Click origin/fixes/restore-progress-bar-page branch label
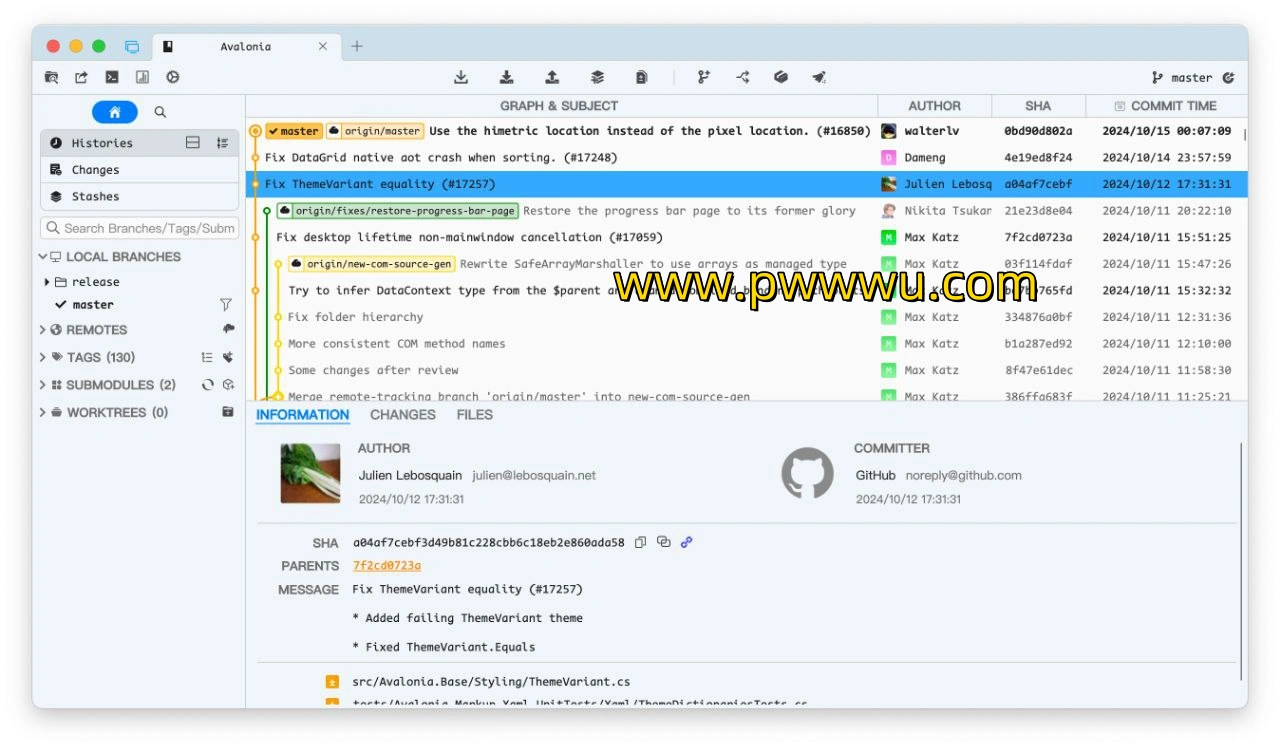1280x748 pixels. pyautogui.click(x=397, y=211)
